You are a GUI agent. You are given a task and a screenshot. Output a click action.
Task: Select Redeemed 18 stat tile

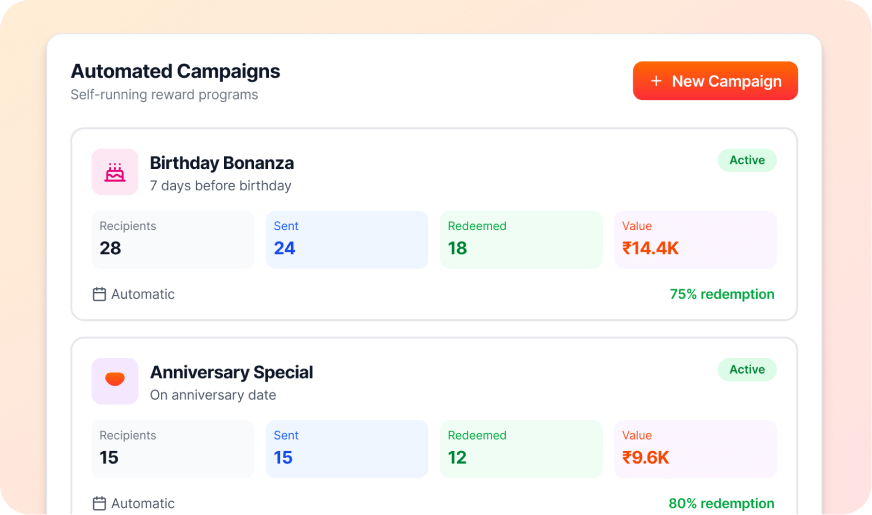520,239
